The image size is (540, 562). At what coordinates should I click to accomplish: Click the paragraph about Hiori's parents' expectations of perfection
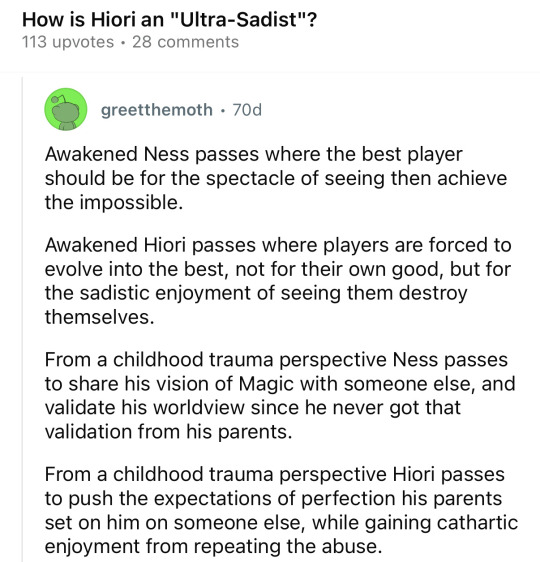pos(281,510)
